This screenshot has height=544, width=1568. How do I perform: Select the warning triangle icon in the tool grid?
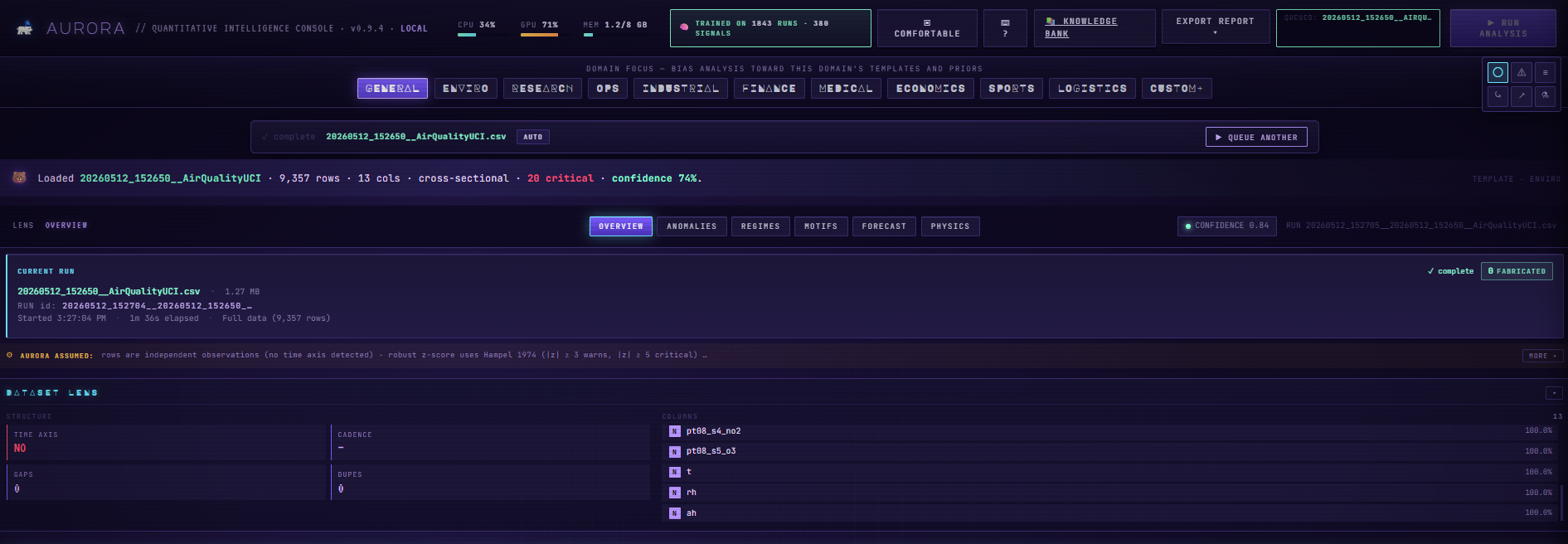1522,72
